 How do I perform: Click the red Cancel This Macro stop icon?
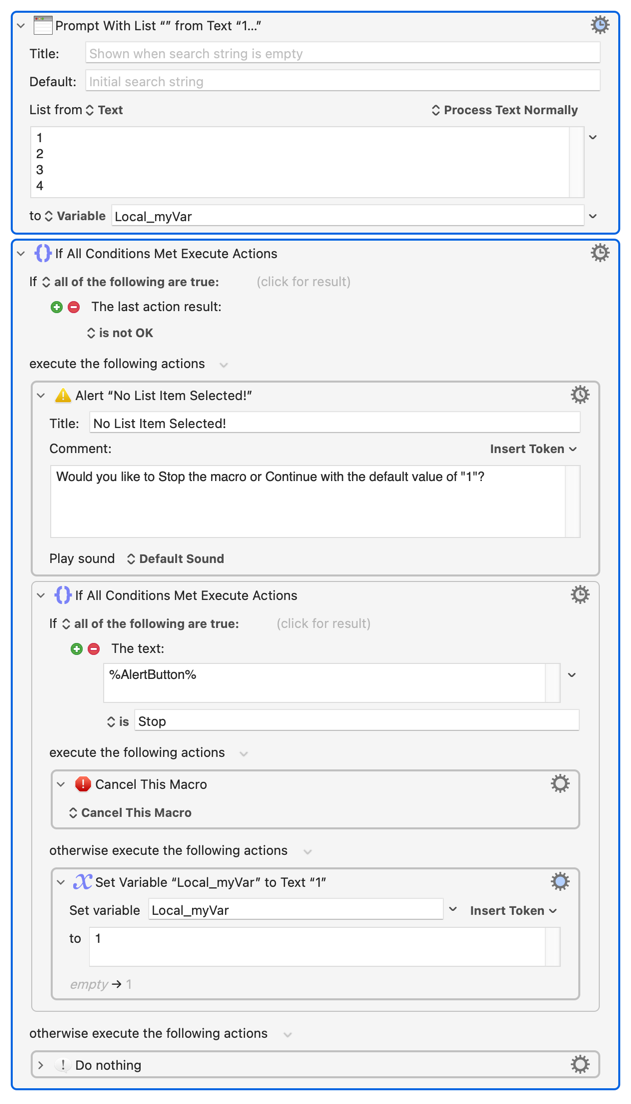pyautogui.click(x=83, y=784)
